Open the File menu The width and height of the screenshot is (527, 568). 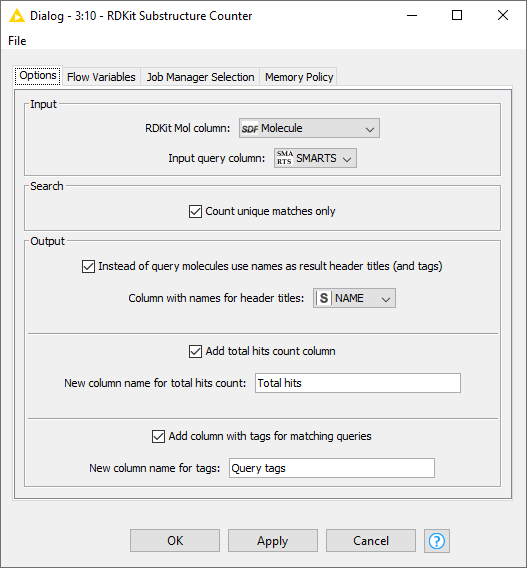coord(17,41)
